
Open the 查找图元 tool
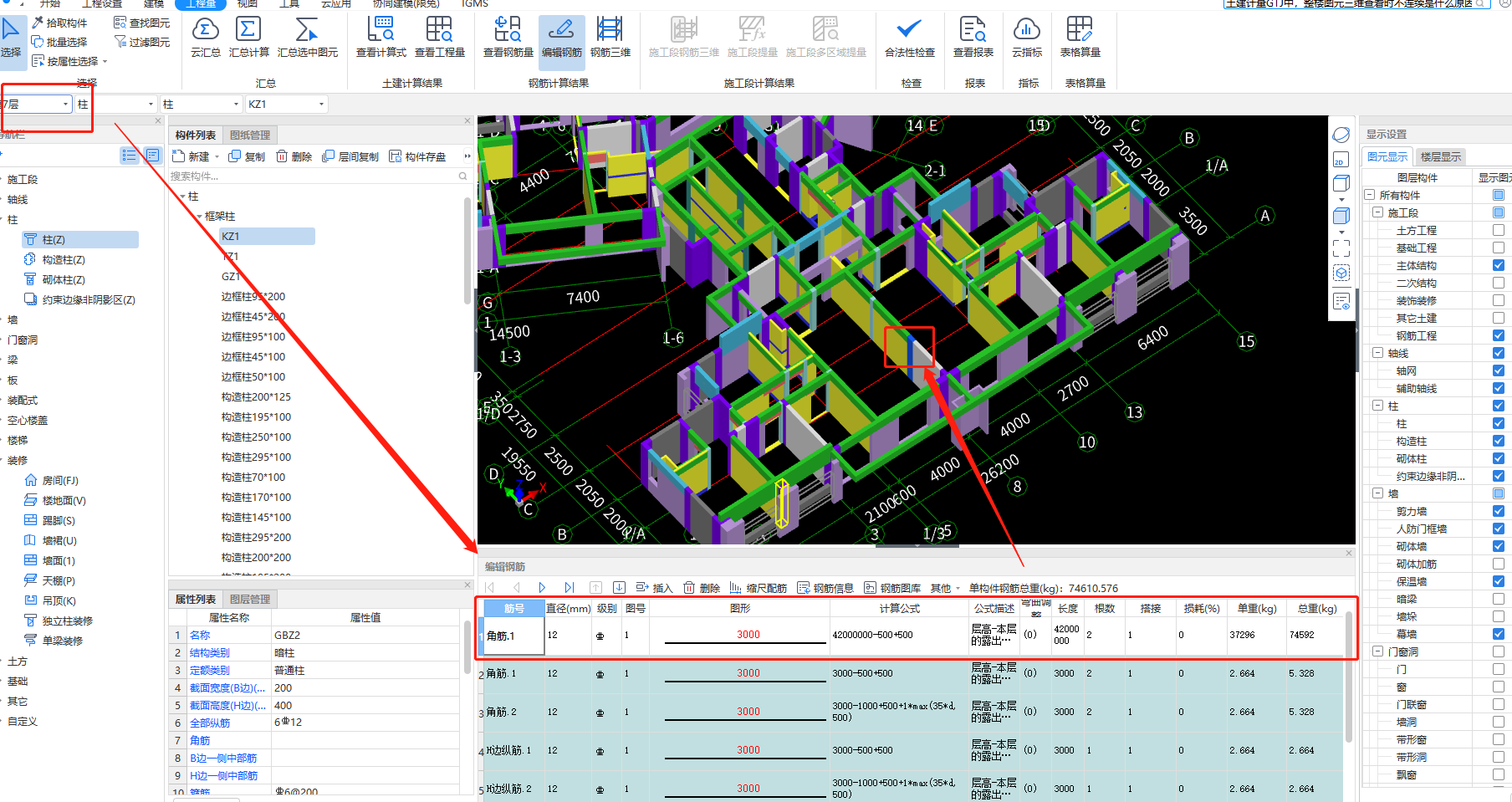click(x=141, y=23)
